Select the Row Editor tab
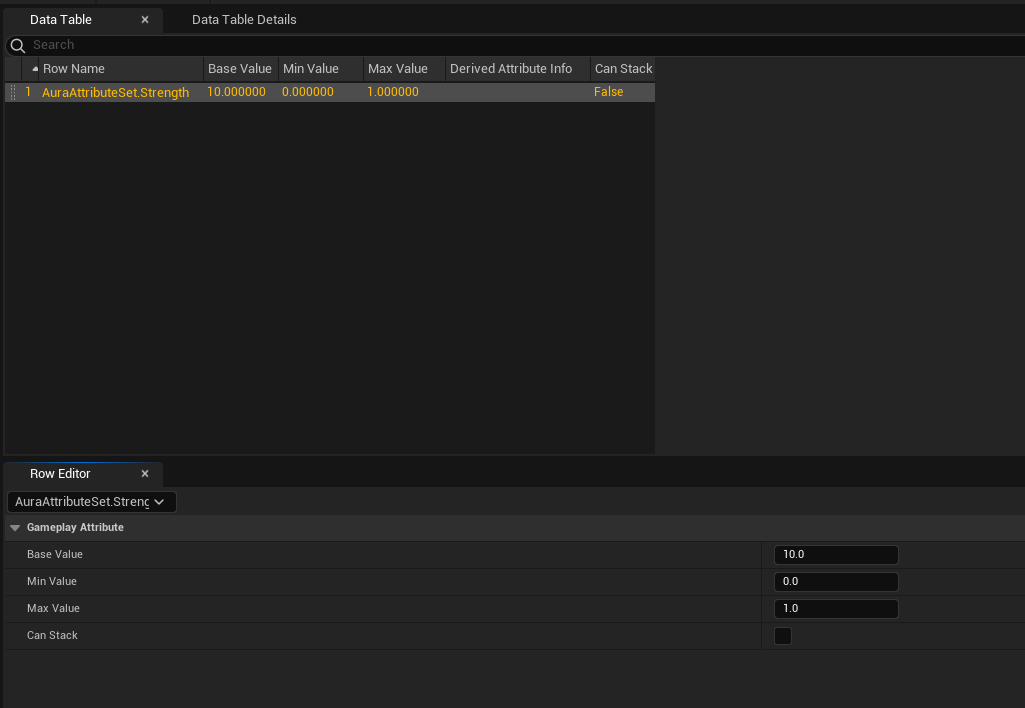This screenshot has width=1025, height=708. pyautogui.click(x=60, y=473)
